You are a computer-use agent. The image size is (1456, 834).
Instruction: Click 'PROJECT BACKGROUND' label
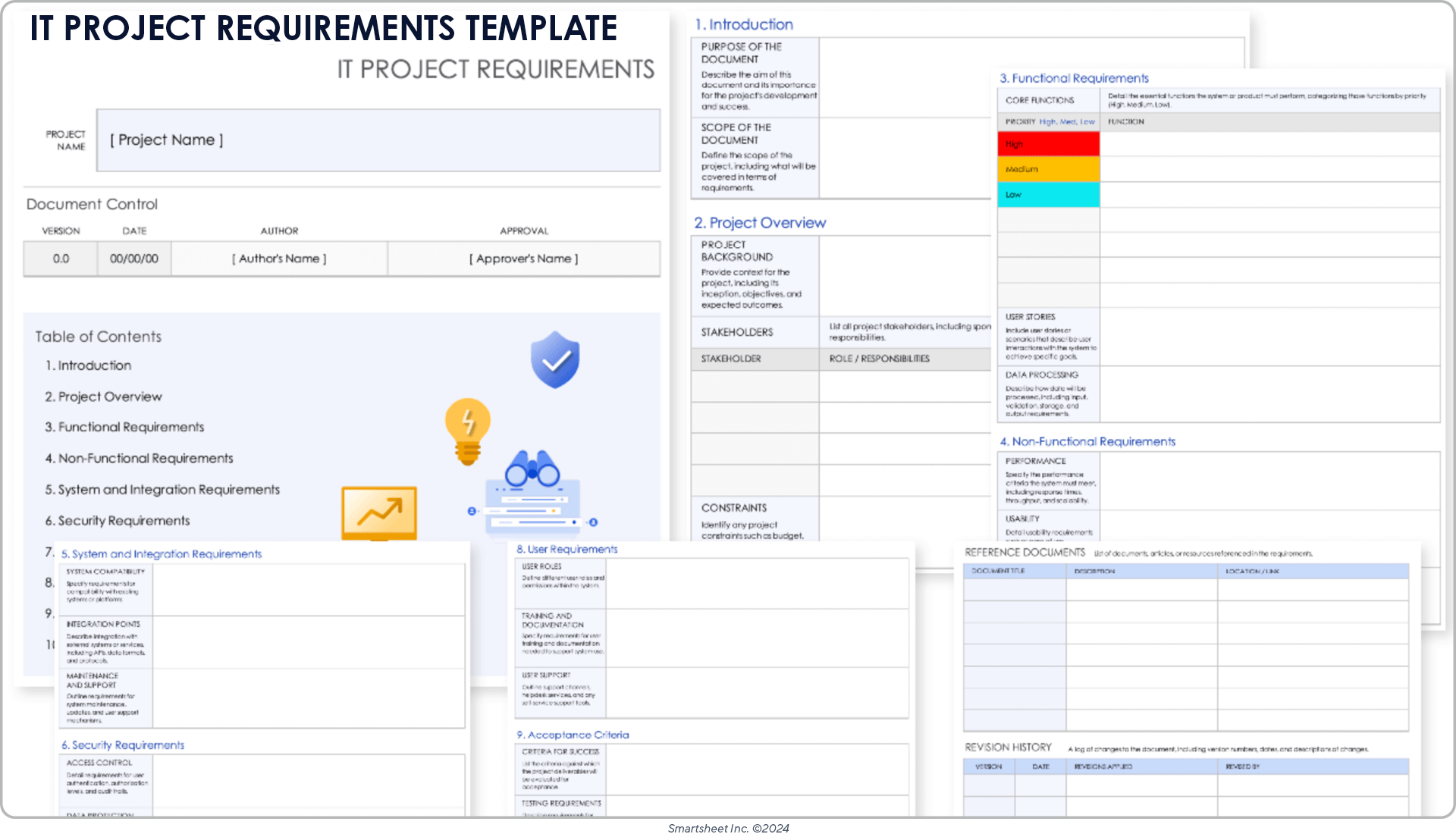[737, 251]
